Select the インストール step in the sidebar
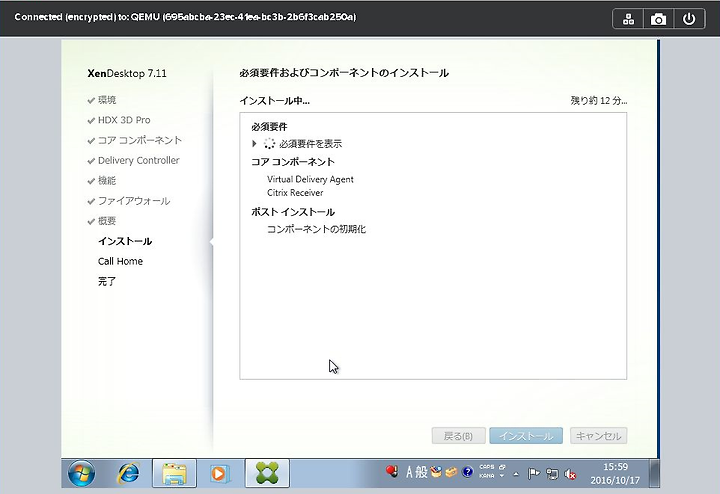720x494 pixels. pyautogui.click(x=125, y=241)
